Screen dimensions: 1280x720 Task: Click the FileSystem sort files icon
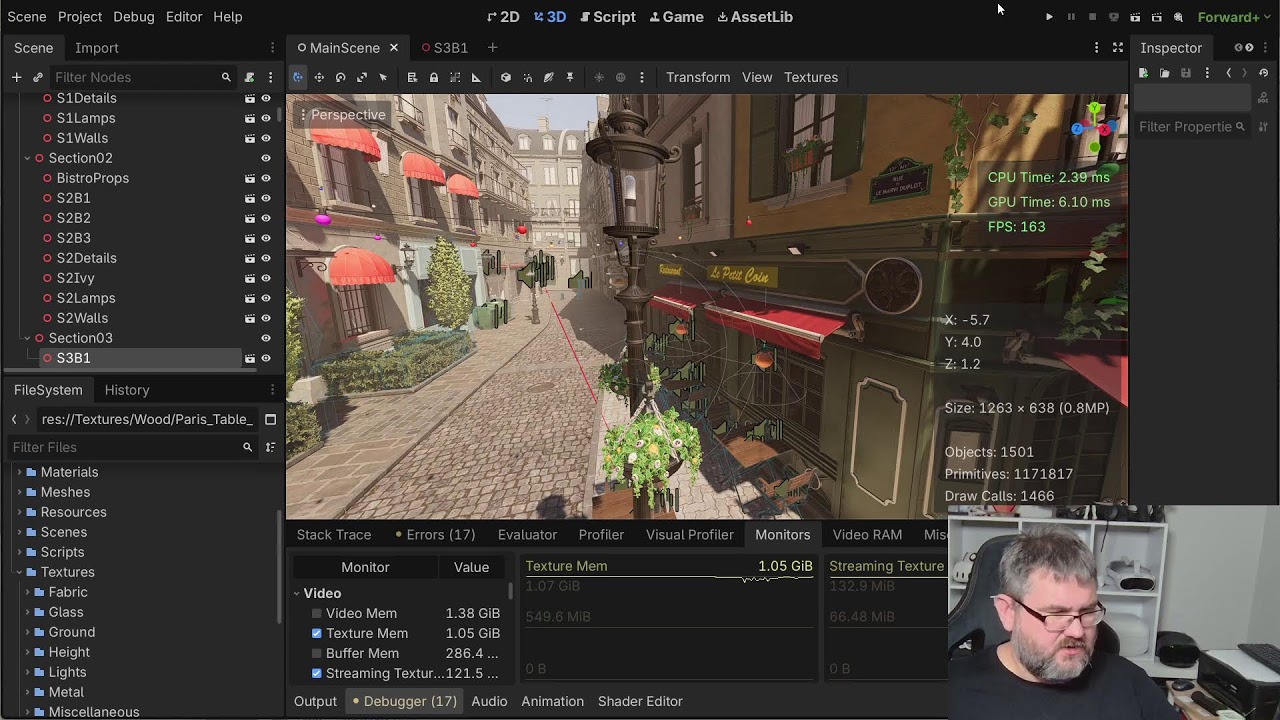270,447
